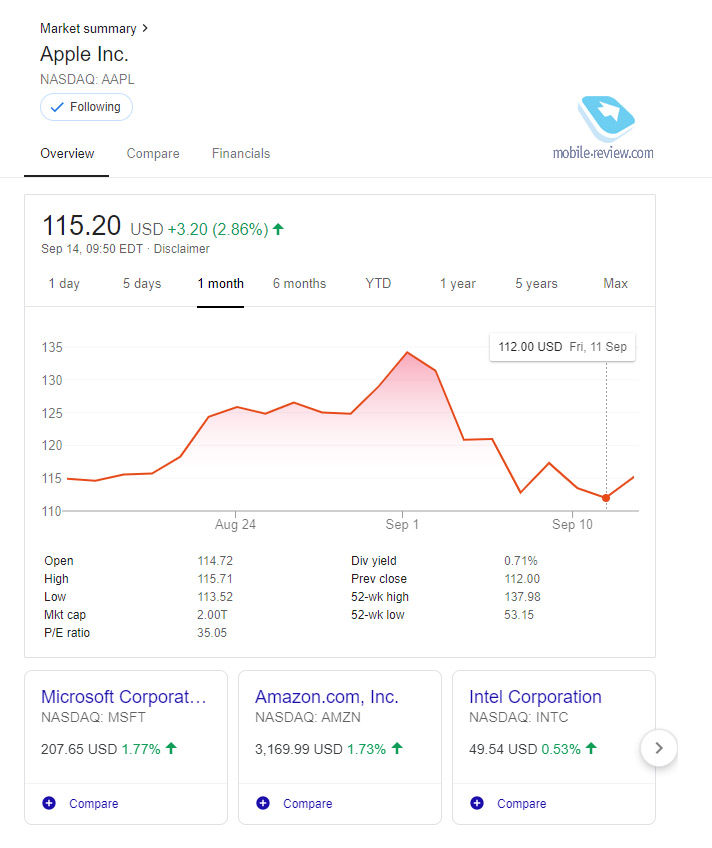Click the Prev close value 112.00
712x848 pixels.
tap(522, 579)
